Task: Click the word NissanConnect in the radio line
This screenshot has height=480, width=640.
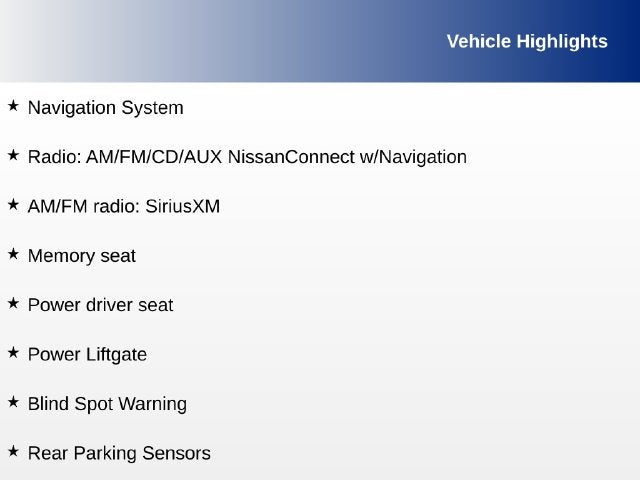Action: [291, 157]
